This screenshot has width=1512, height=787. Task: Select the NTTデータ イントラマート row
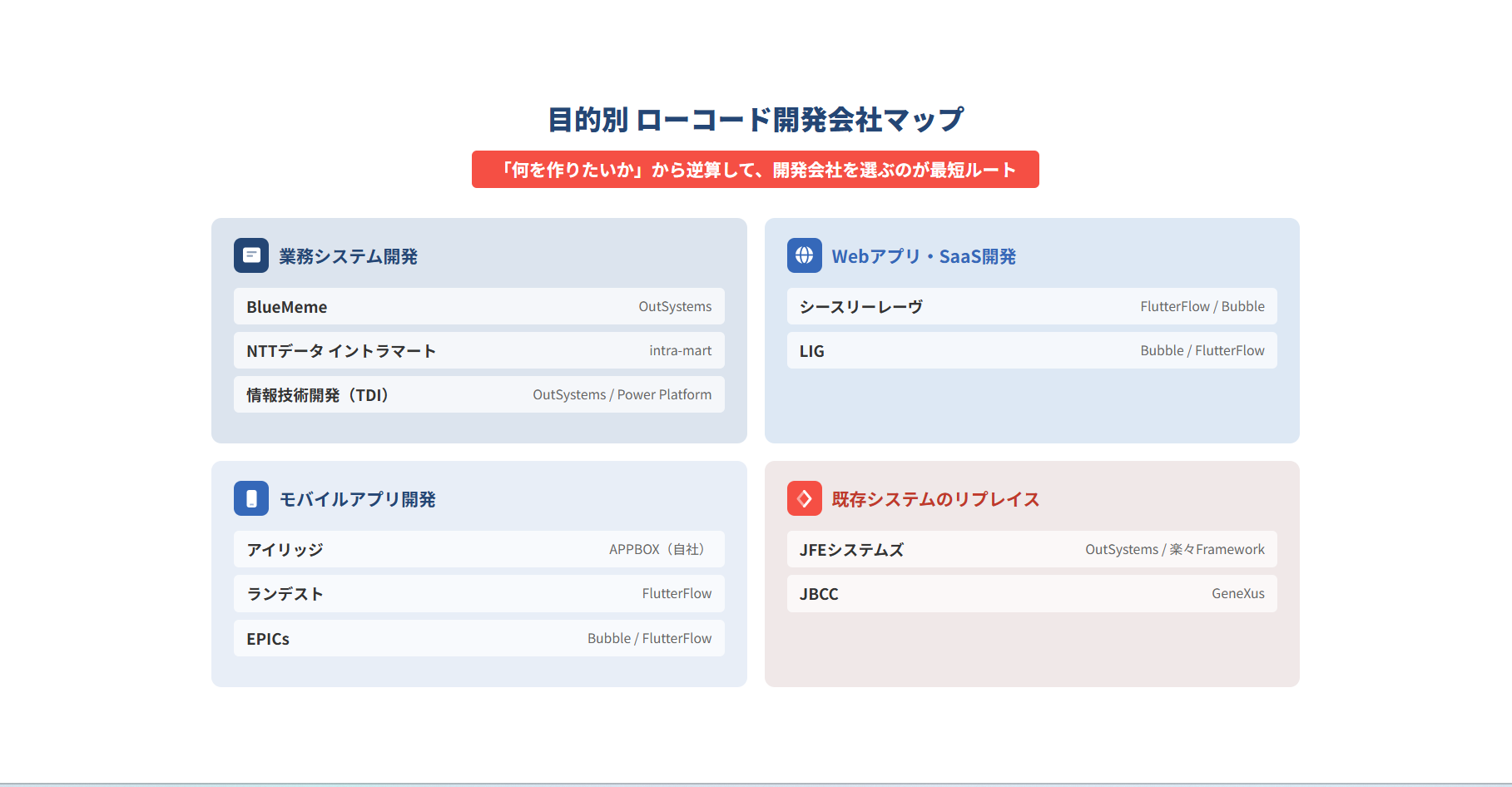coord(478,350)
